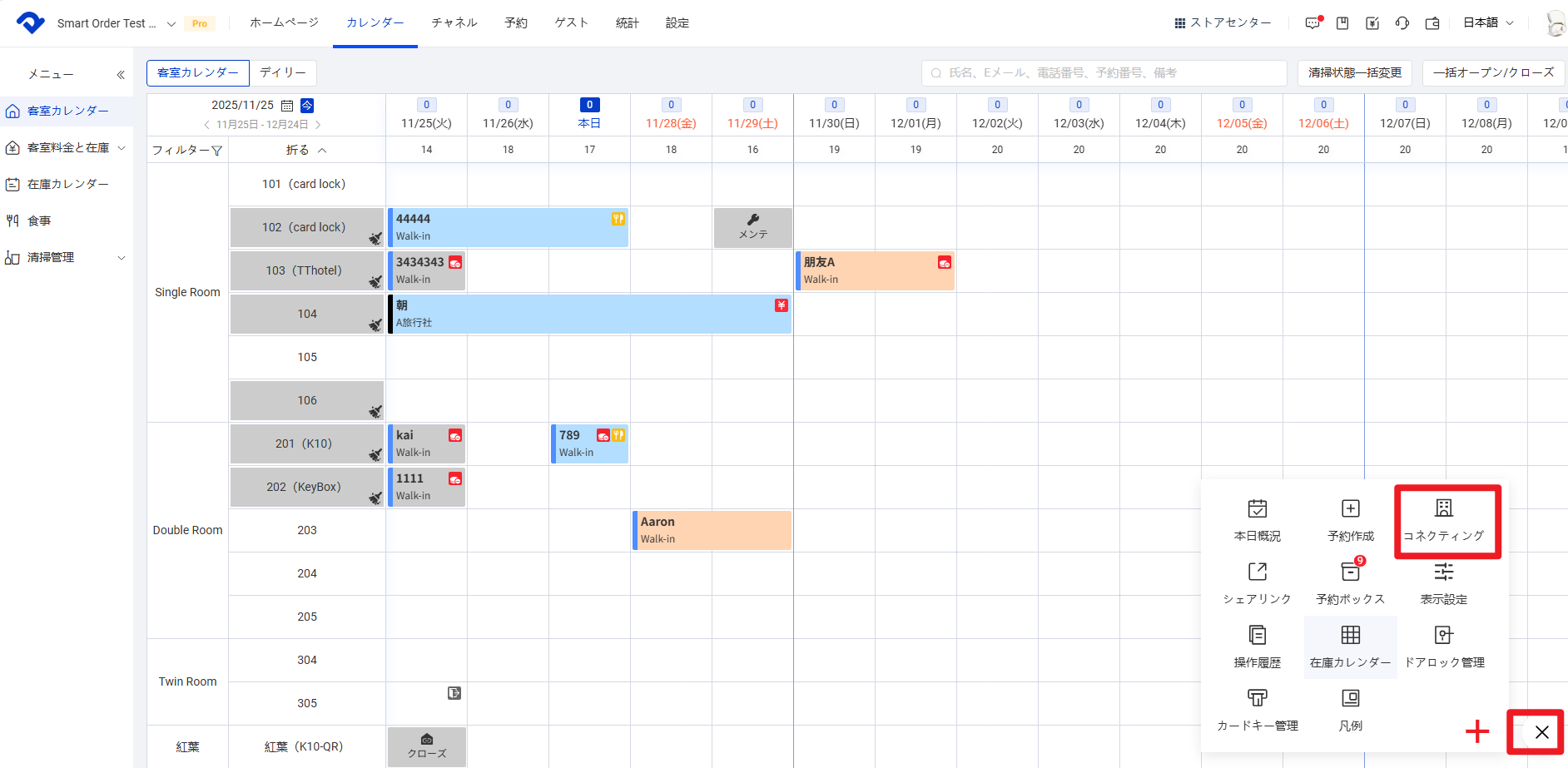
Task: Collapse the left menu sidebar
Action: click(x=121, y=75)
